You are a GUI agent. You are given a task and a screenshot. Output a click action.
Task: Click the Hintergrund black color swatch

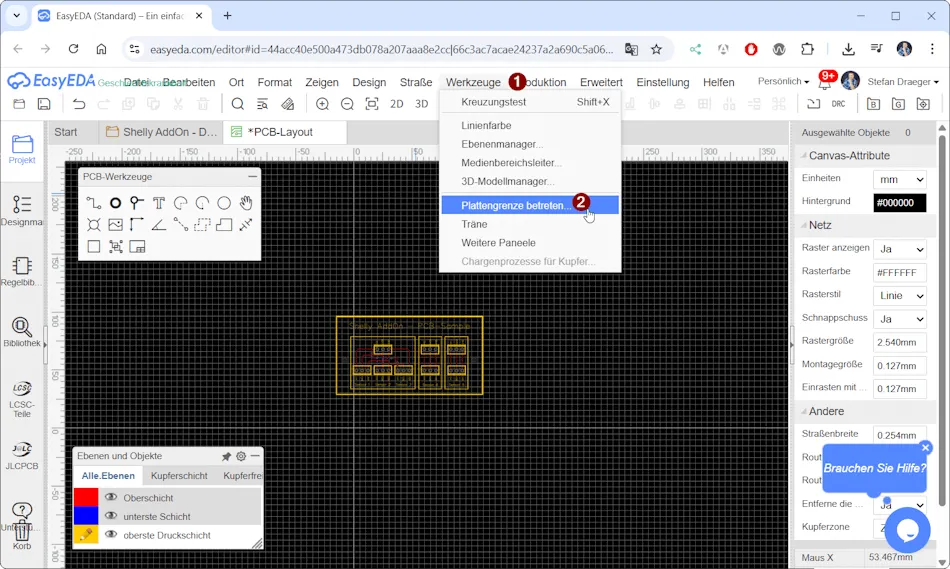click(899, 202)
